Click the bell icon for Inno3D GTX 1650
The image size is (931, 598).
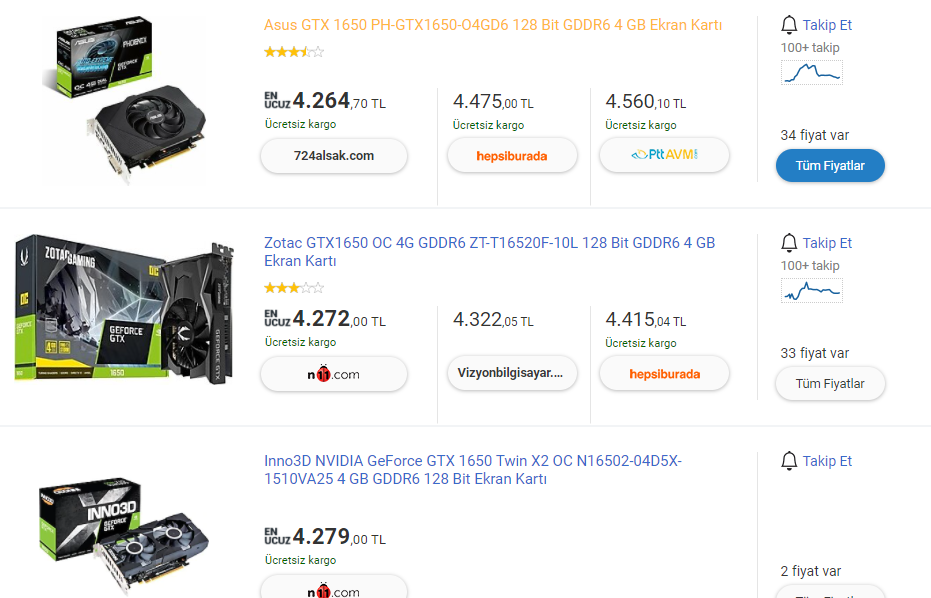coord(789,461)
